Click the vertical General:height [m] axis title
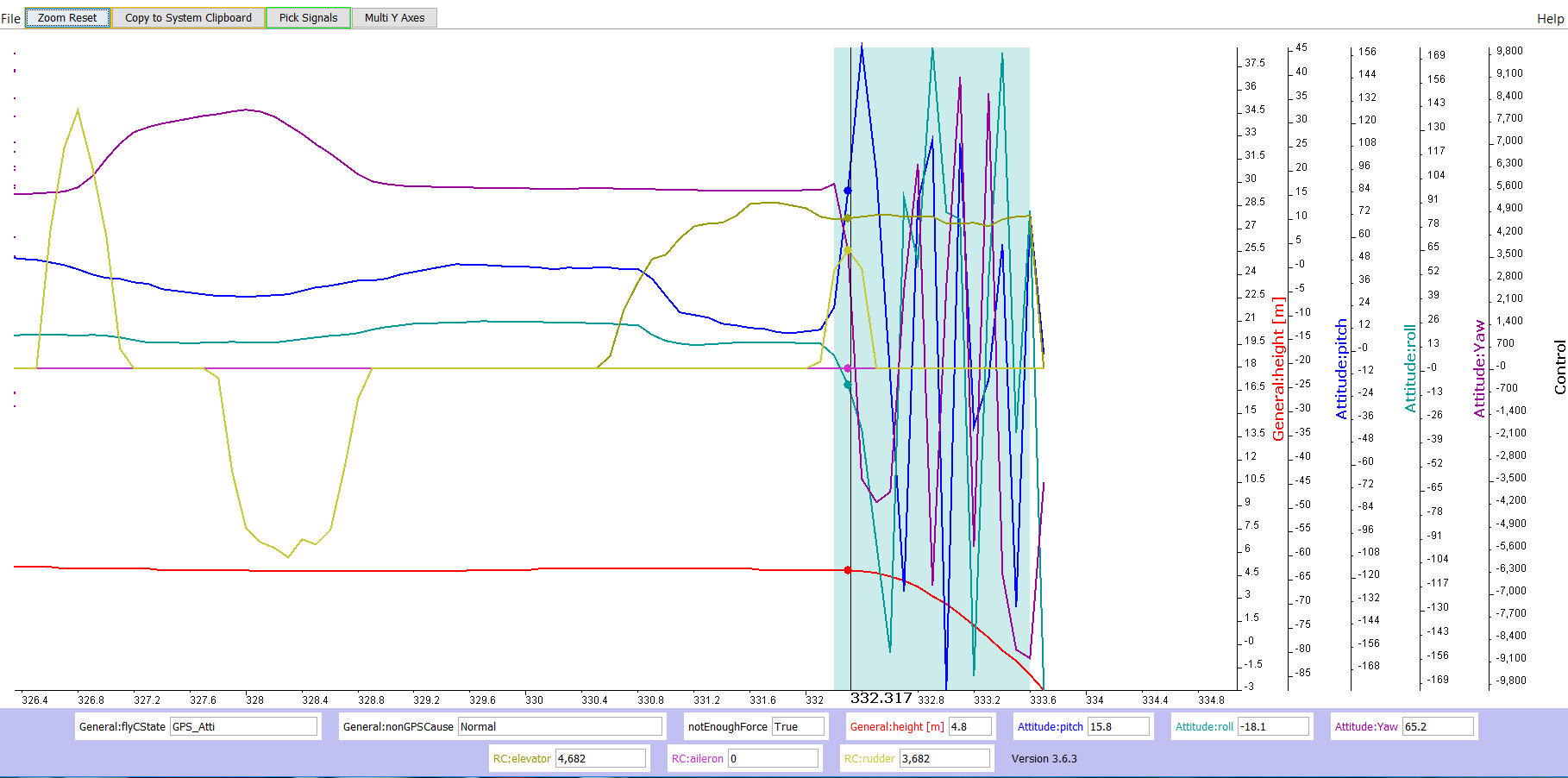Image resolution: width=1568 pixels, height=778 pixels. [x=1278, y=369]
